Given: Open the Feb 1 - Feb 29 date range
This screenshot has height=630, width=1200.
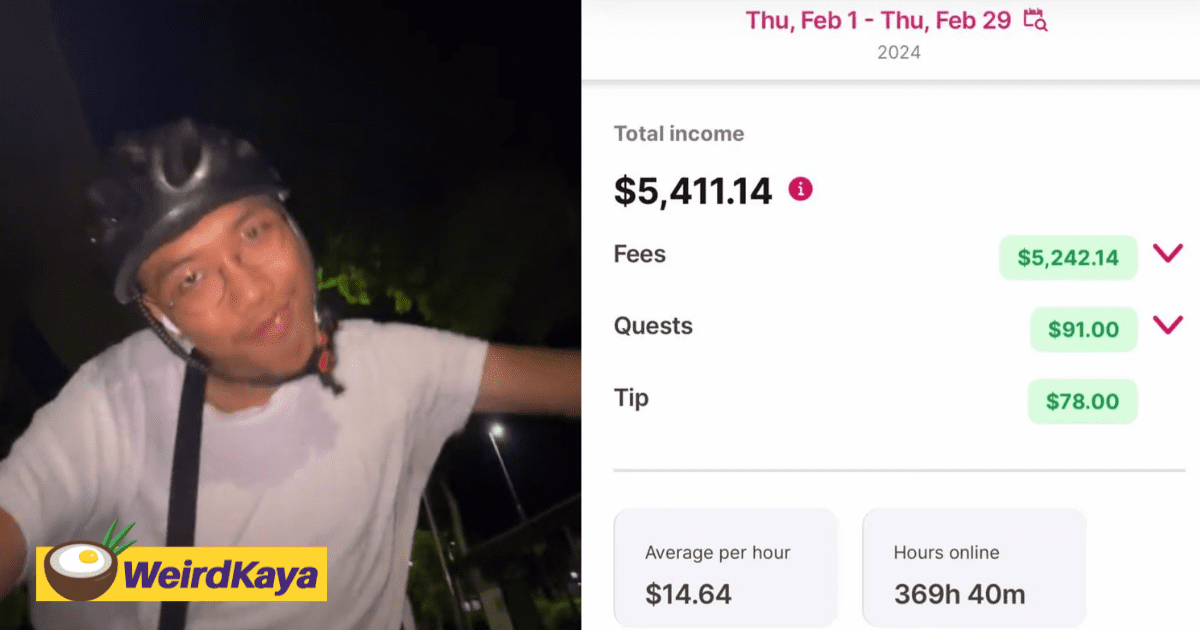Looking at the screenshot, I should pyautogui.click(x=878, y=20).
